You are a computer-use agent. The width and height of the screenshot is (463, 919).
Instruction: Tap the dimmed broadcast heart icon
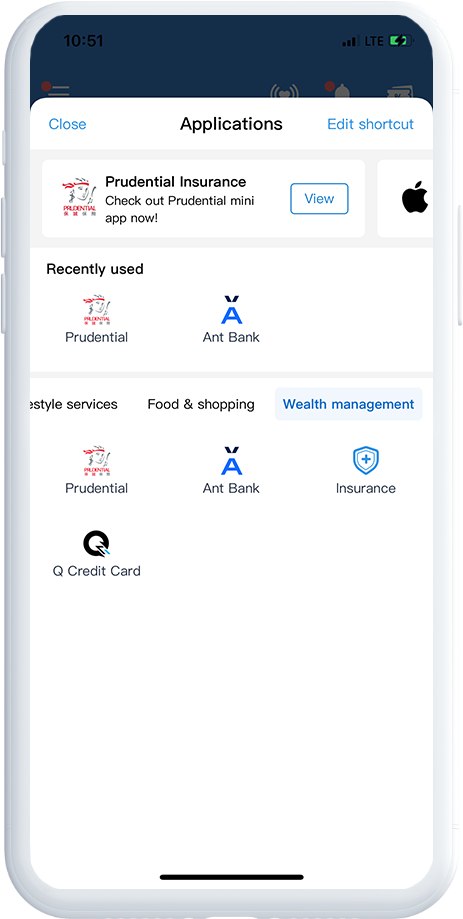pyautogui.click(x=284, y=91)
